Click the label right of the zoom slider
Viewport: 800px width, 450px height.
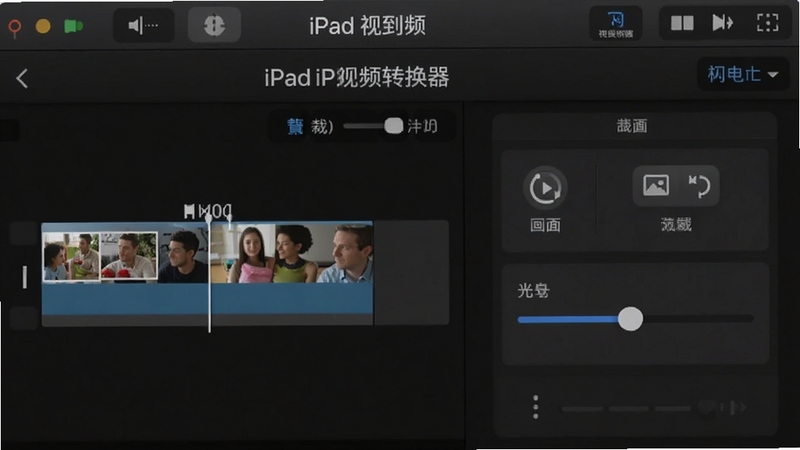(x=422, y=126)
